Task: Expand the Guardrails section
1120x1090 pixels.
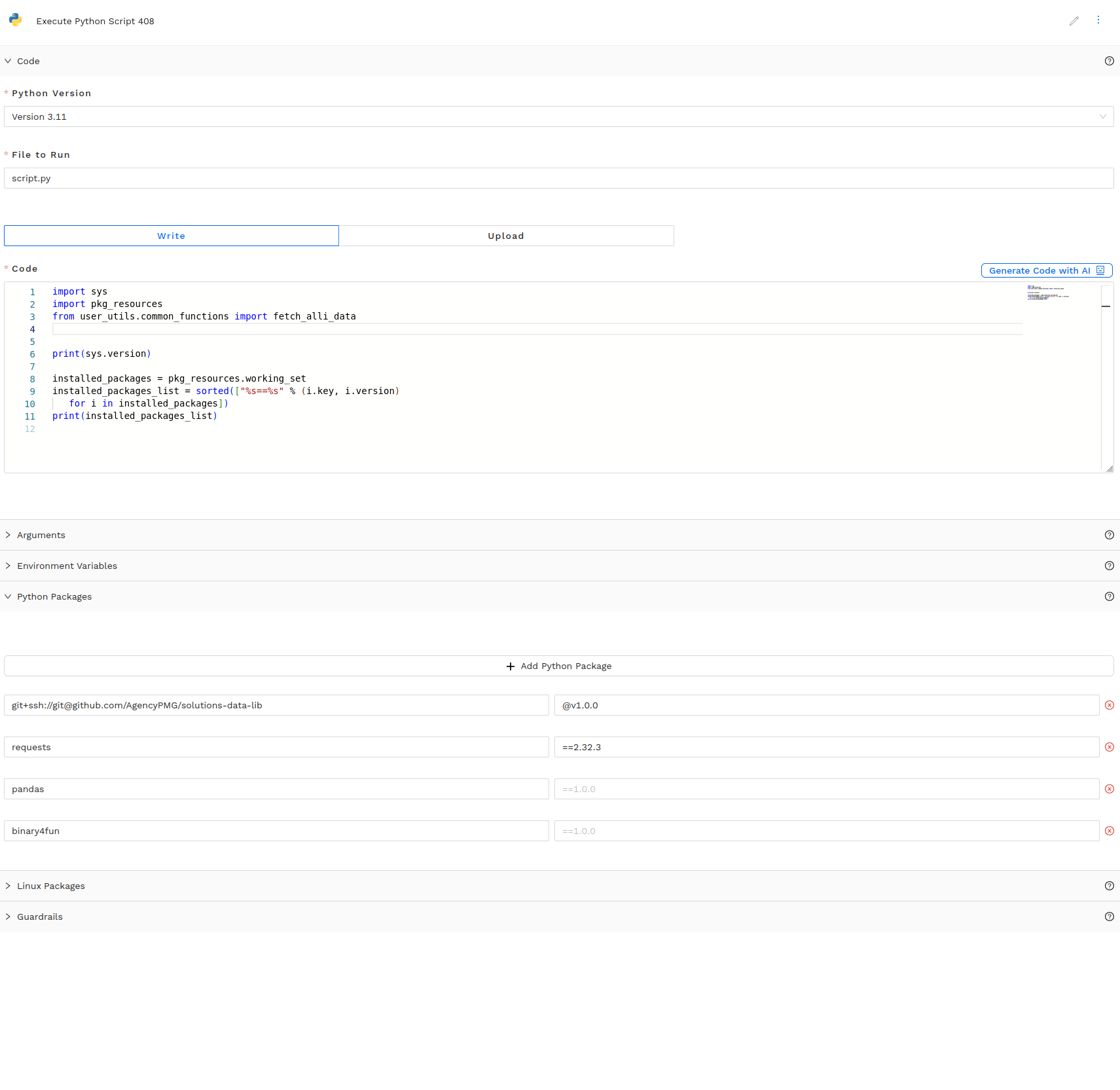Action: coord(39,917)
